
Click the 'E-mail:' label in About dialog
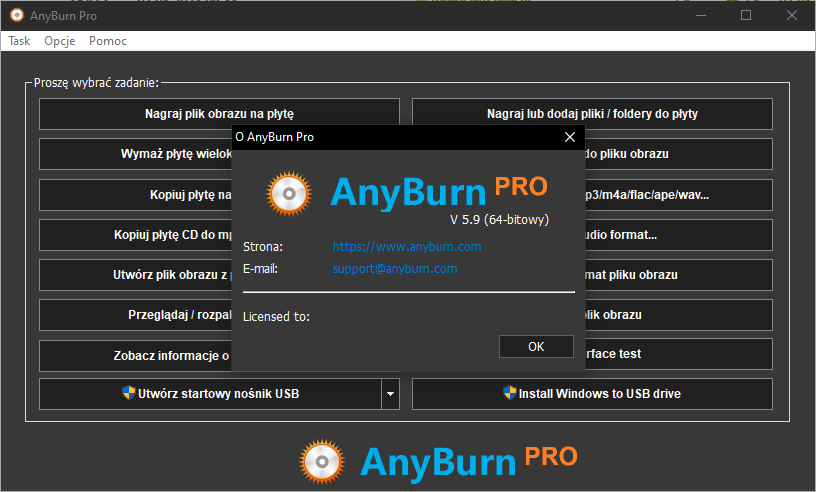click(260, 269)
